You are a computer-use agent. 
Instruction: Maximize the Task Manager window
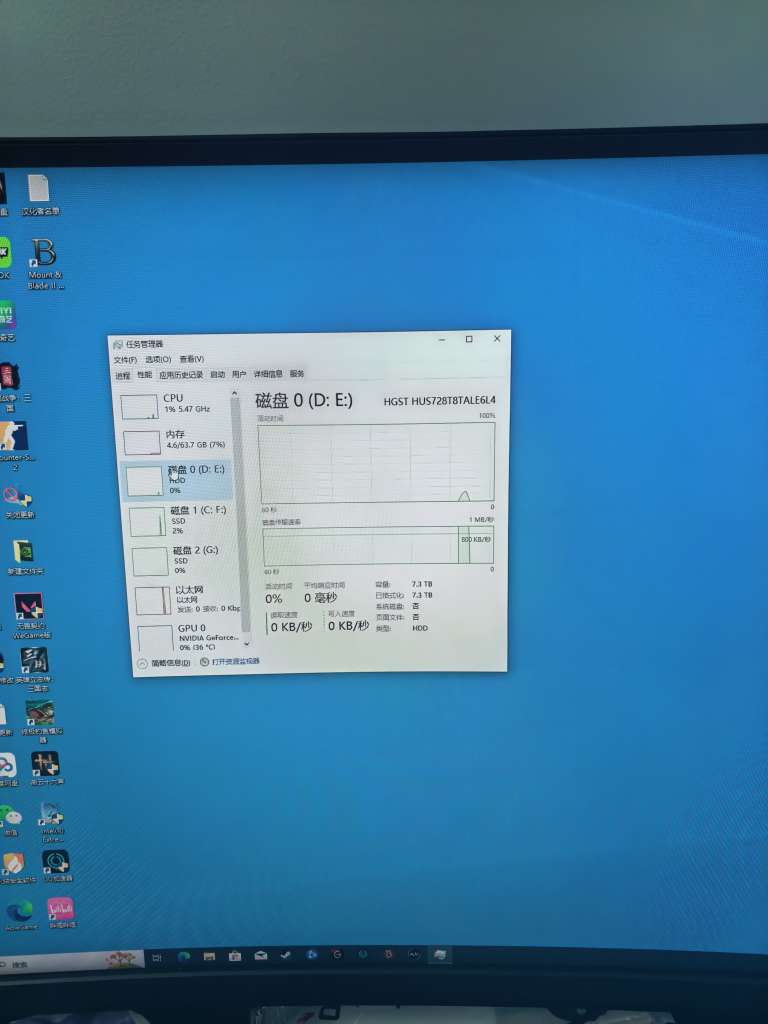point(469,339)
